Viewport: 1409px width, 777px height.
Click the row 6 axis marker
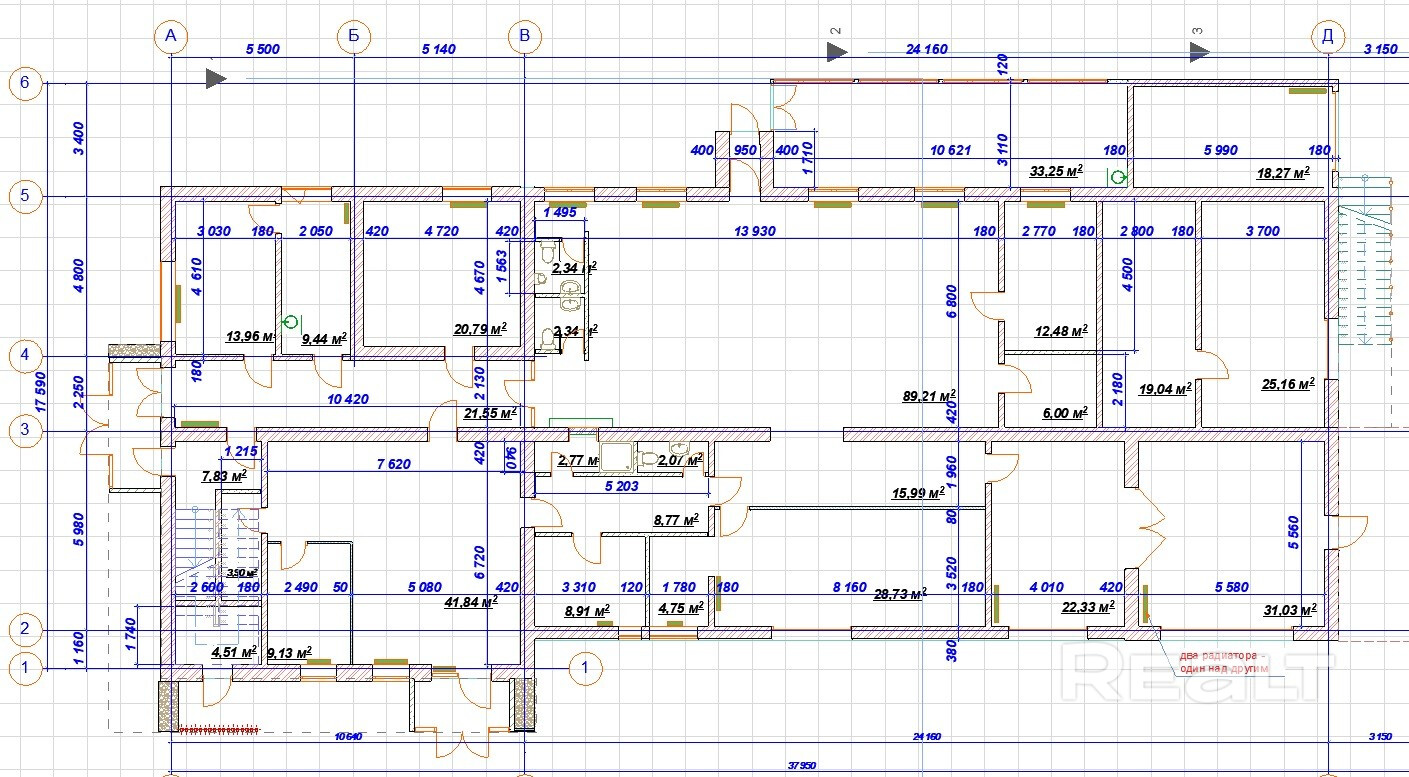coord(25,83)
